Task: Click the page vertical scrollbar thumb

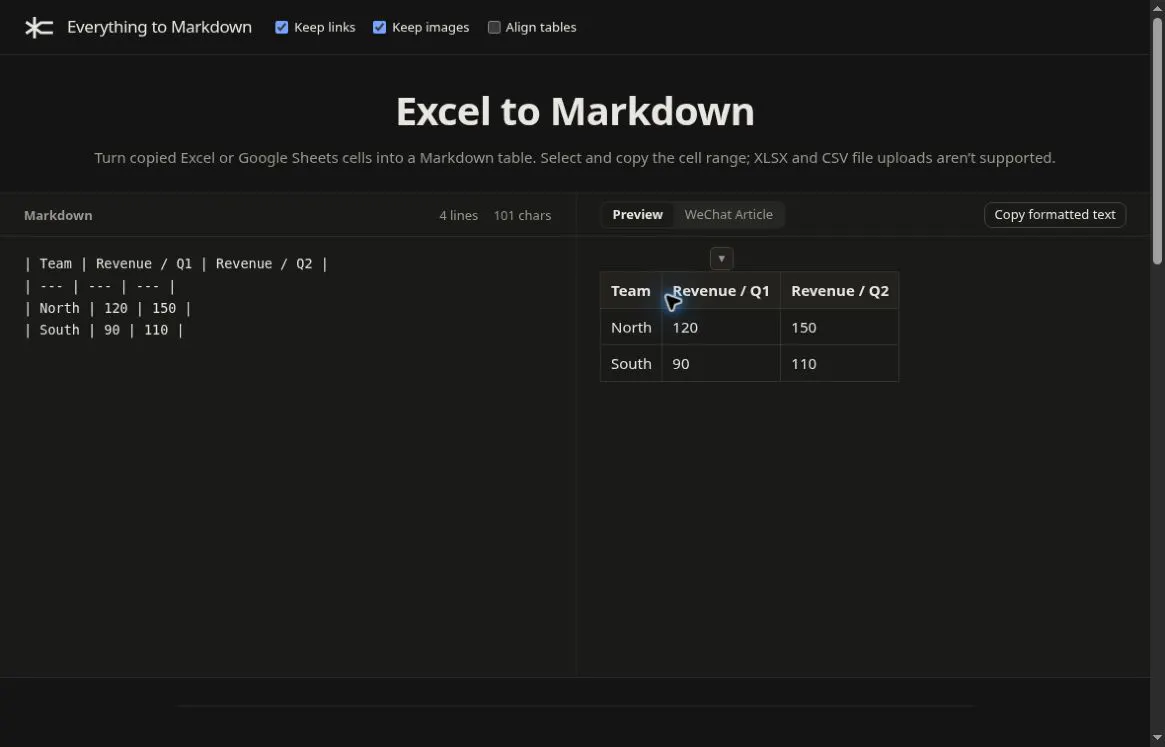Action: click(1158, 141)
